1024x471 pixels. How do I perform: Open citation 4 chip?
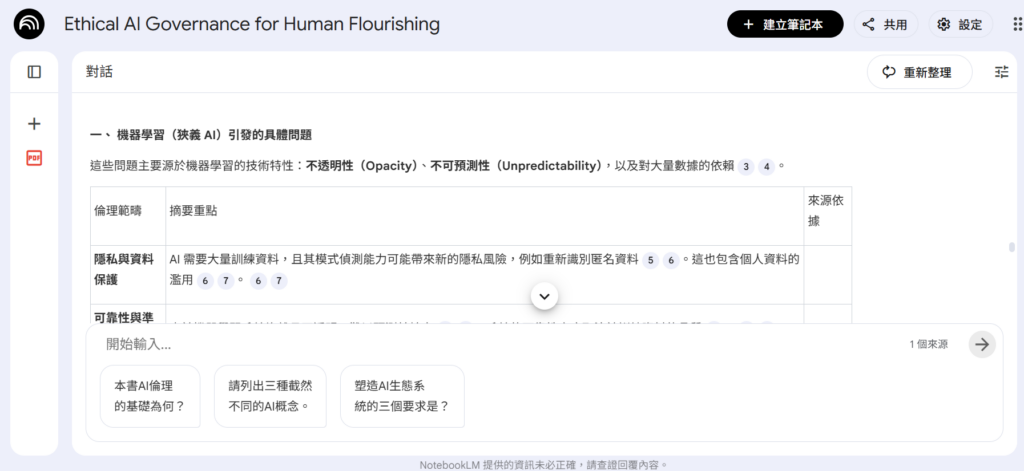(x=766, y=167)
